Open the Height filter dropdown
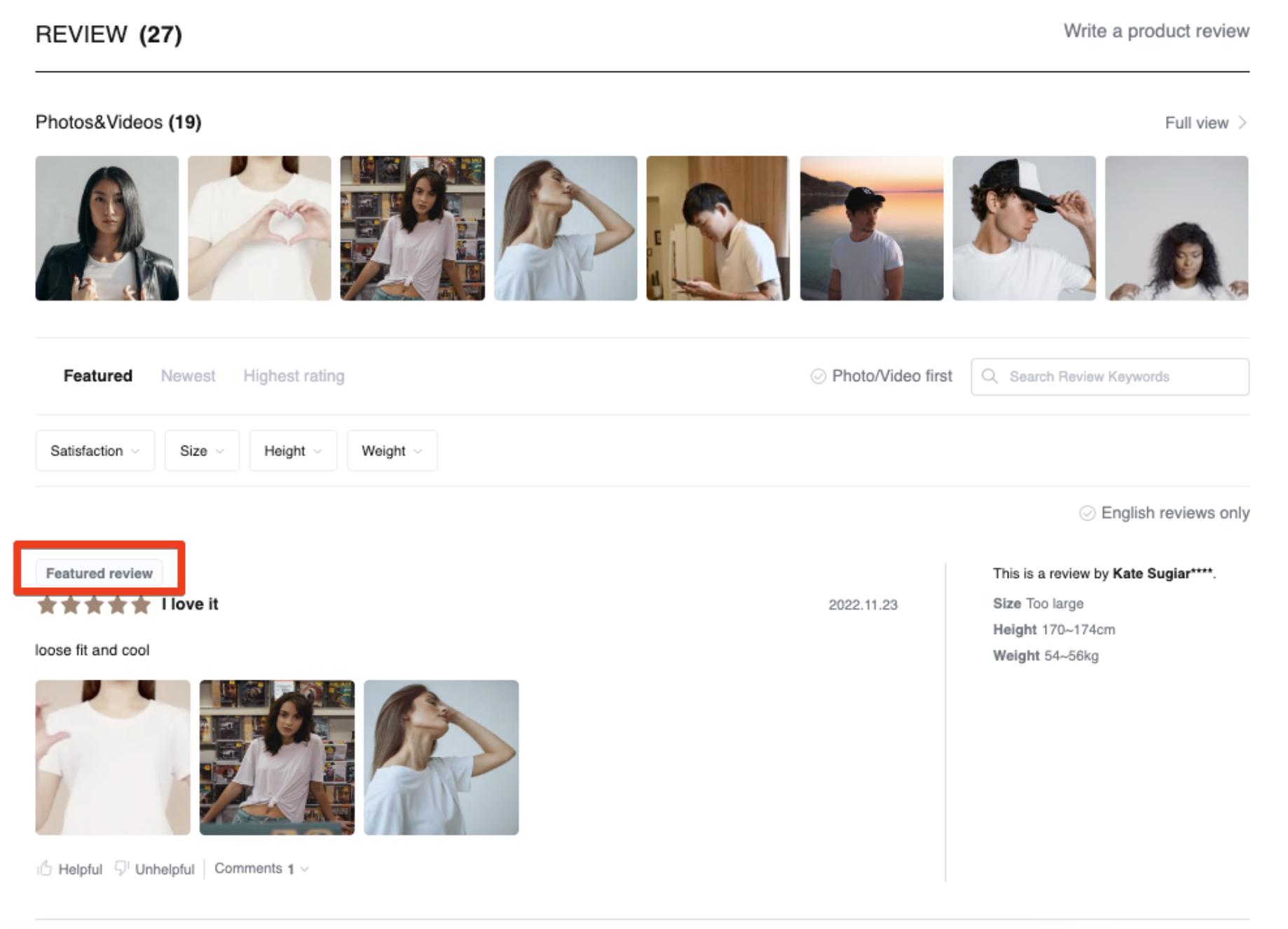Viewport: 1288px width, 929px height. [292, 450]
